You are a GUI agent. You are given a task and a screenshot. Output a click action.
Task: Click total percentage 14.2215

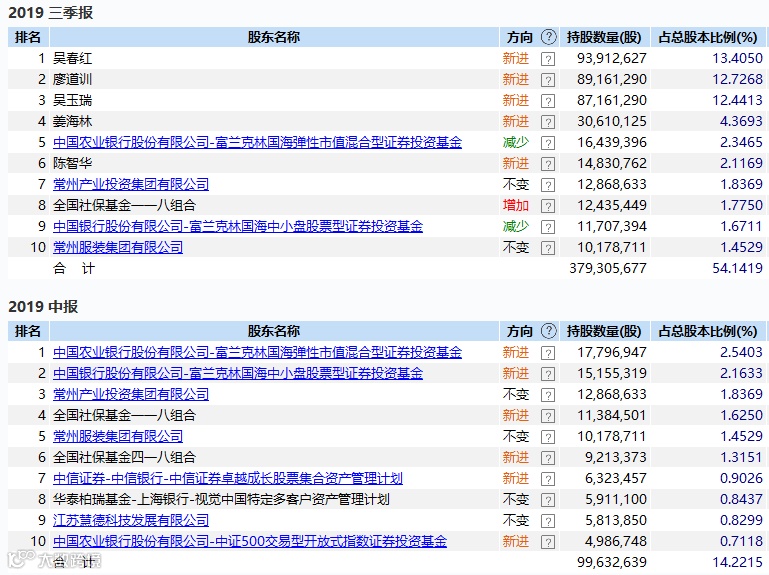[x=737, y=562]
